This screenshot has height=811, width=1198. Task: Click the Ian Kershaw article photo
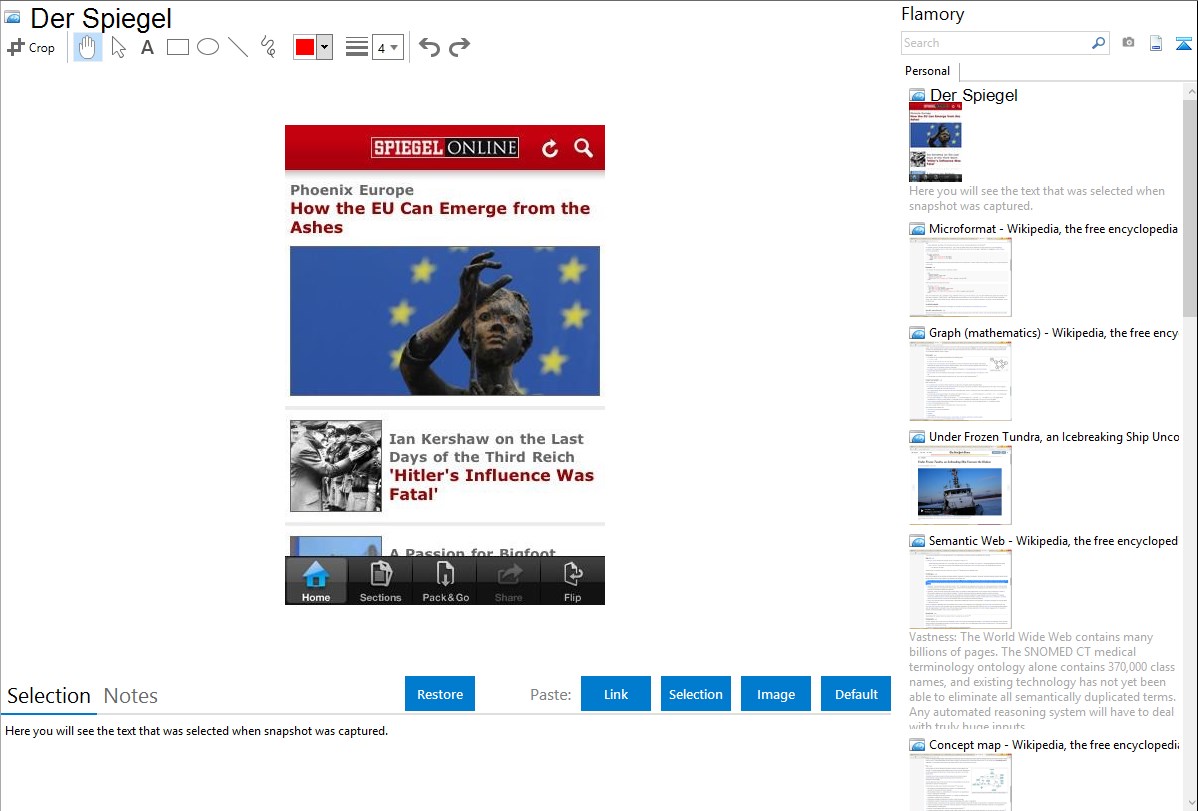click(x=335, y=466)
